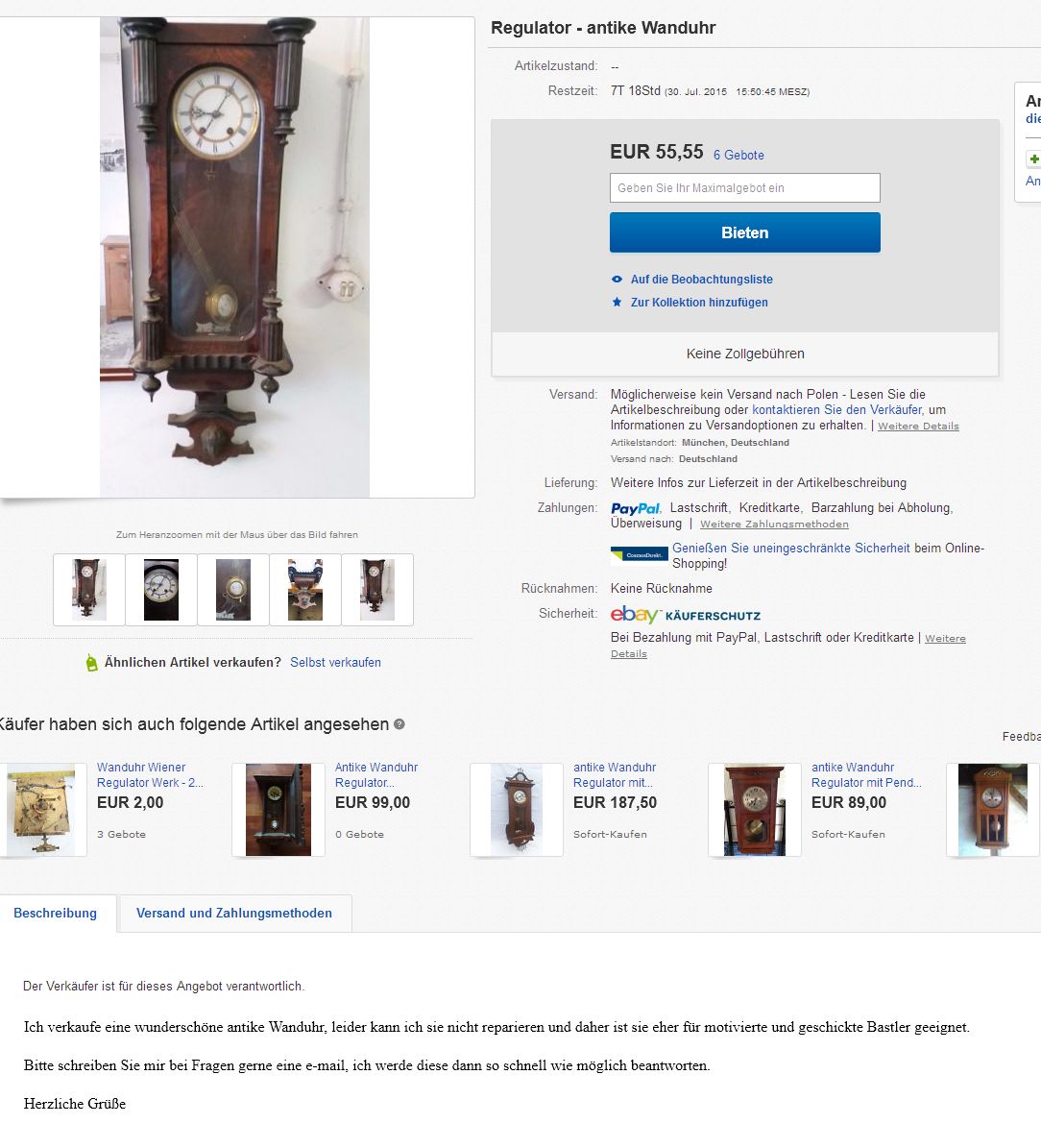Click the help question mark icon after angesehen
The height and width of the screenshot is (1148, 1041).
(x=399, y=724)
